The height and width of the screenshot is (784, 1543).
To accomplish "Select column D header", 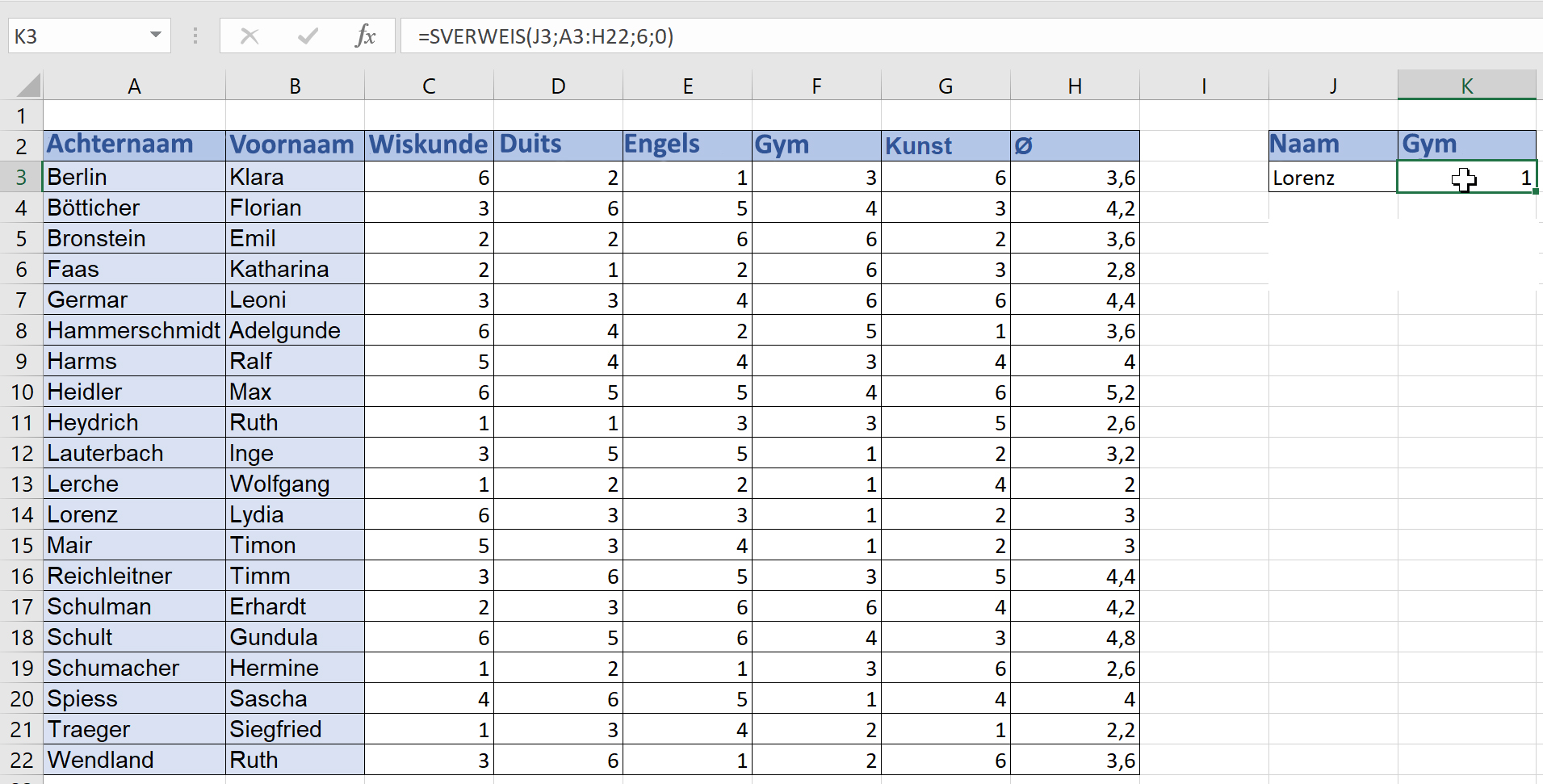I will coord(558,86).
